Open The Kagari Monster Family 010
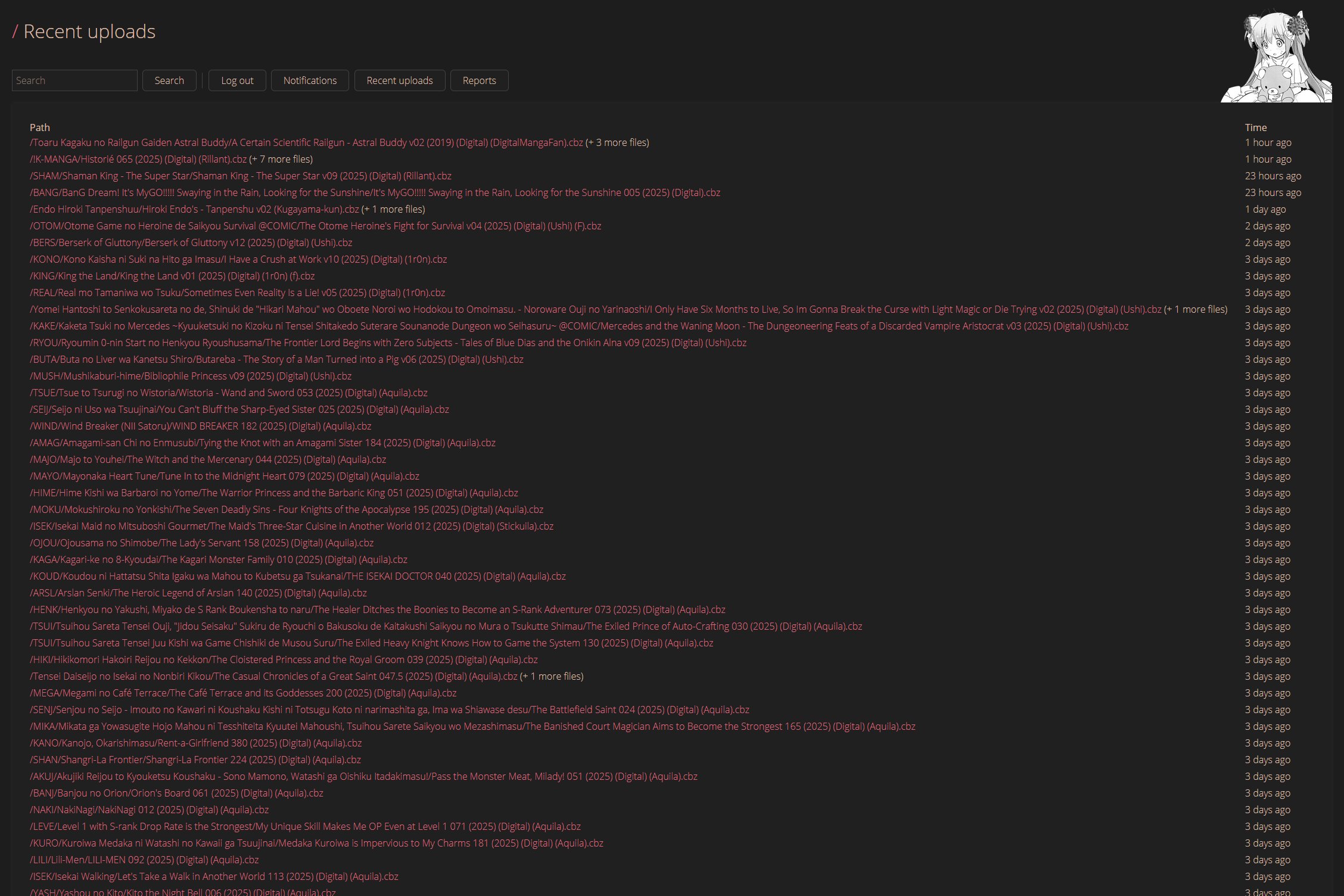 [x=219, y=559]
